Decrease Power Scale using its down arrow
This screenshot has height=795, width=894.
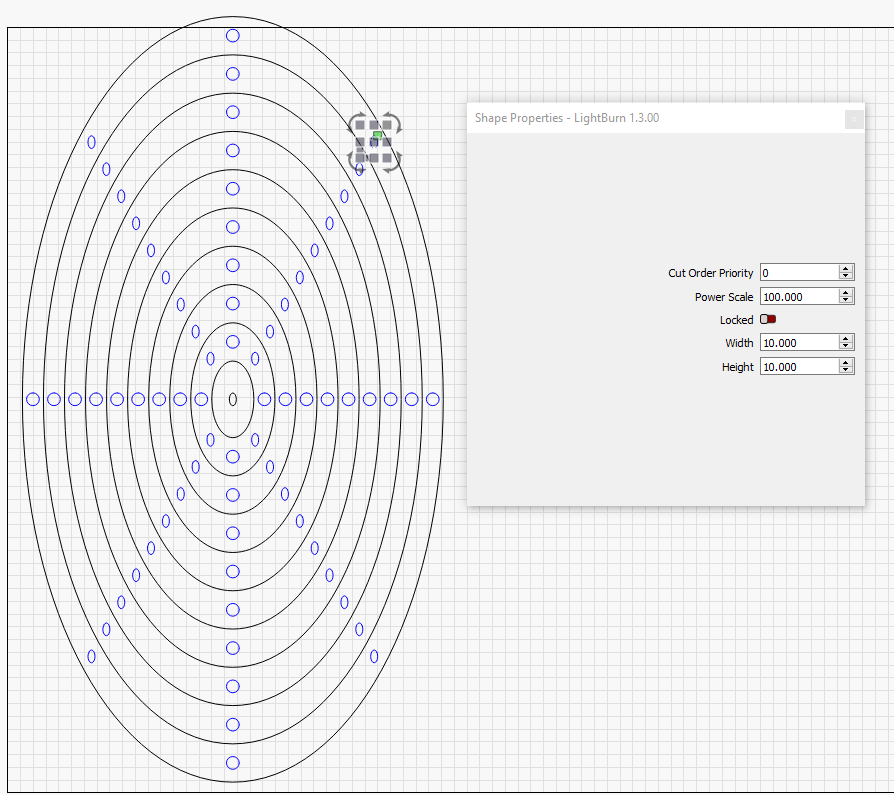[846, 300]
